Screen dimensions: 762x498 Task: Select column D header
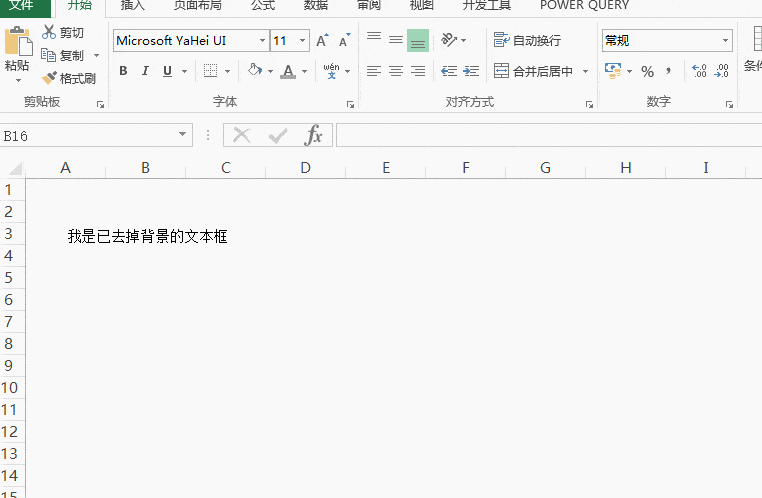click(305, 168)
